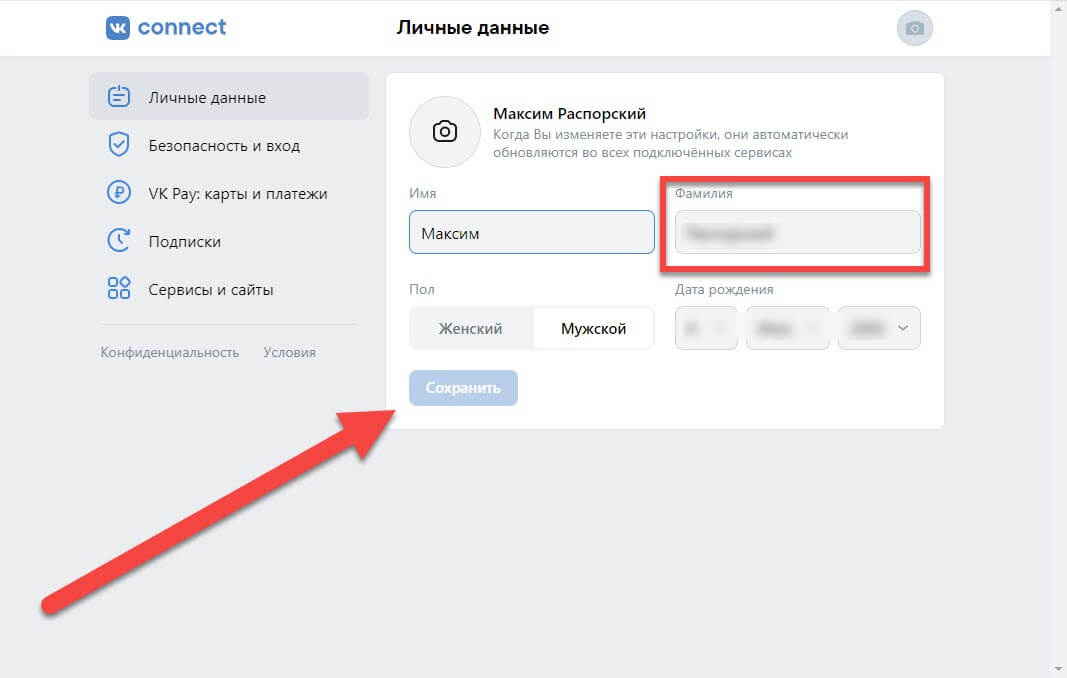Select Мужской gender option
Viewport: 1067px width, 678px height.
pos(593,328)
